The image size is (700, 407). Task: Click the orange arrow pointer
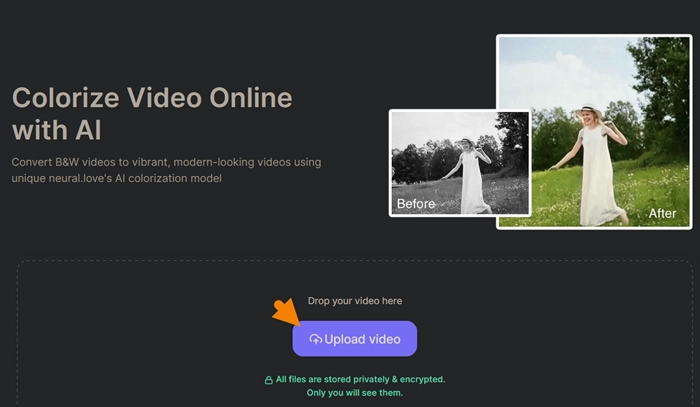point(286,311)
